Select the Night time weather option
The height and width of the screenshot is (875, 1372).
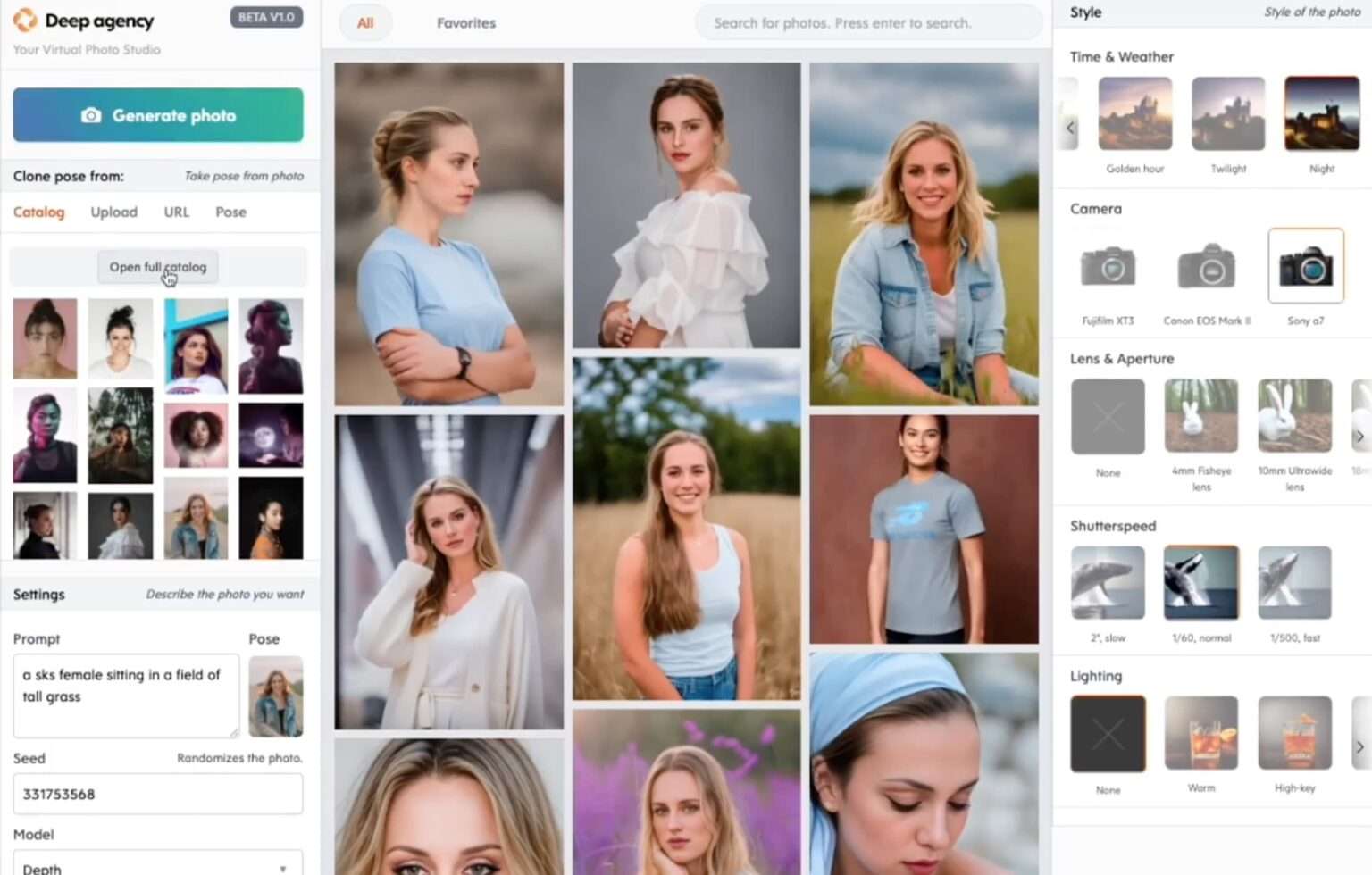click(1320, 113)
